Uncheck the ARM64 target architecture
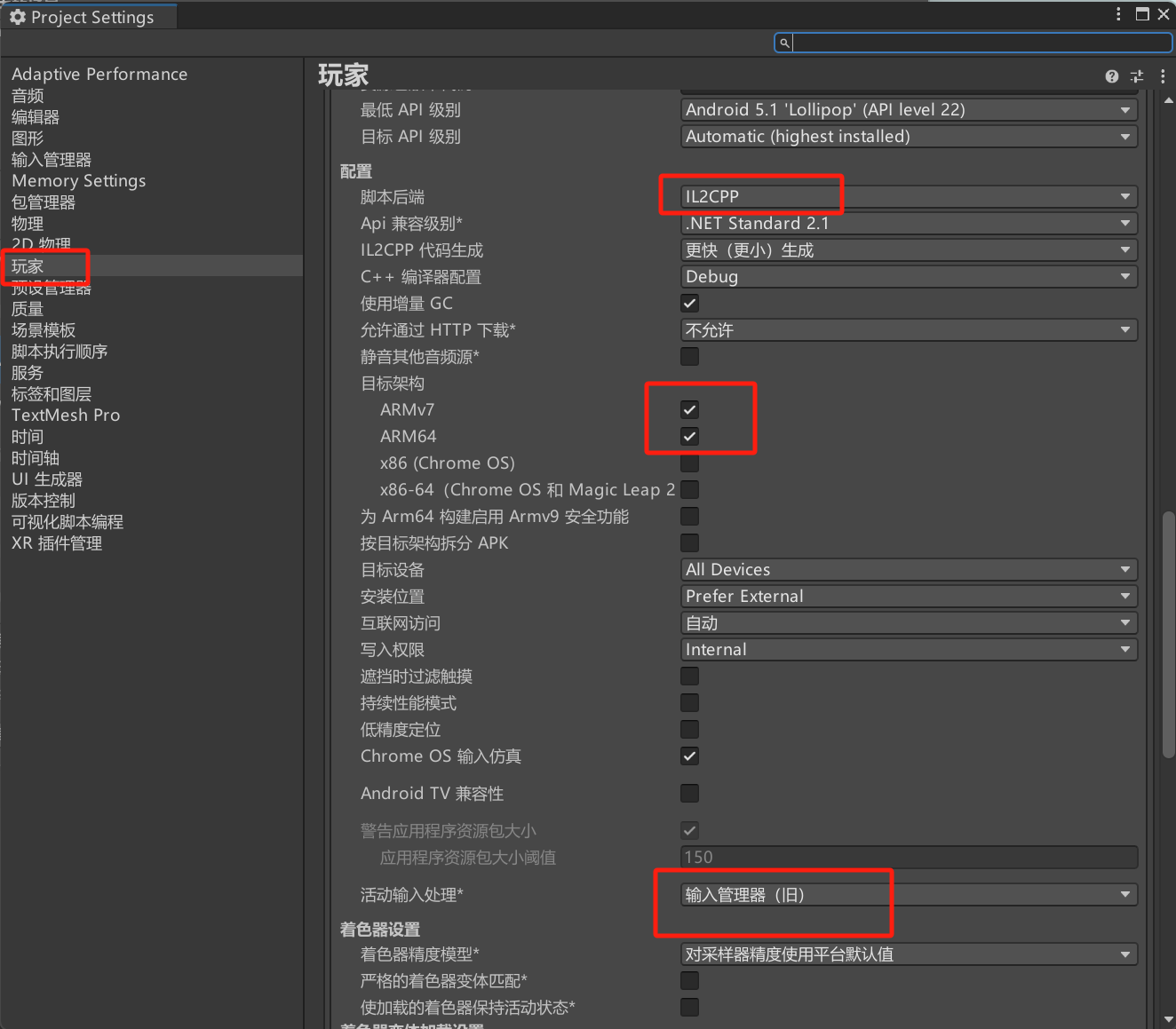The image size is (1176, 1029). [x=689, y=436]
